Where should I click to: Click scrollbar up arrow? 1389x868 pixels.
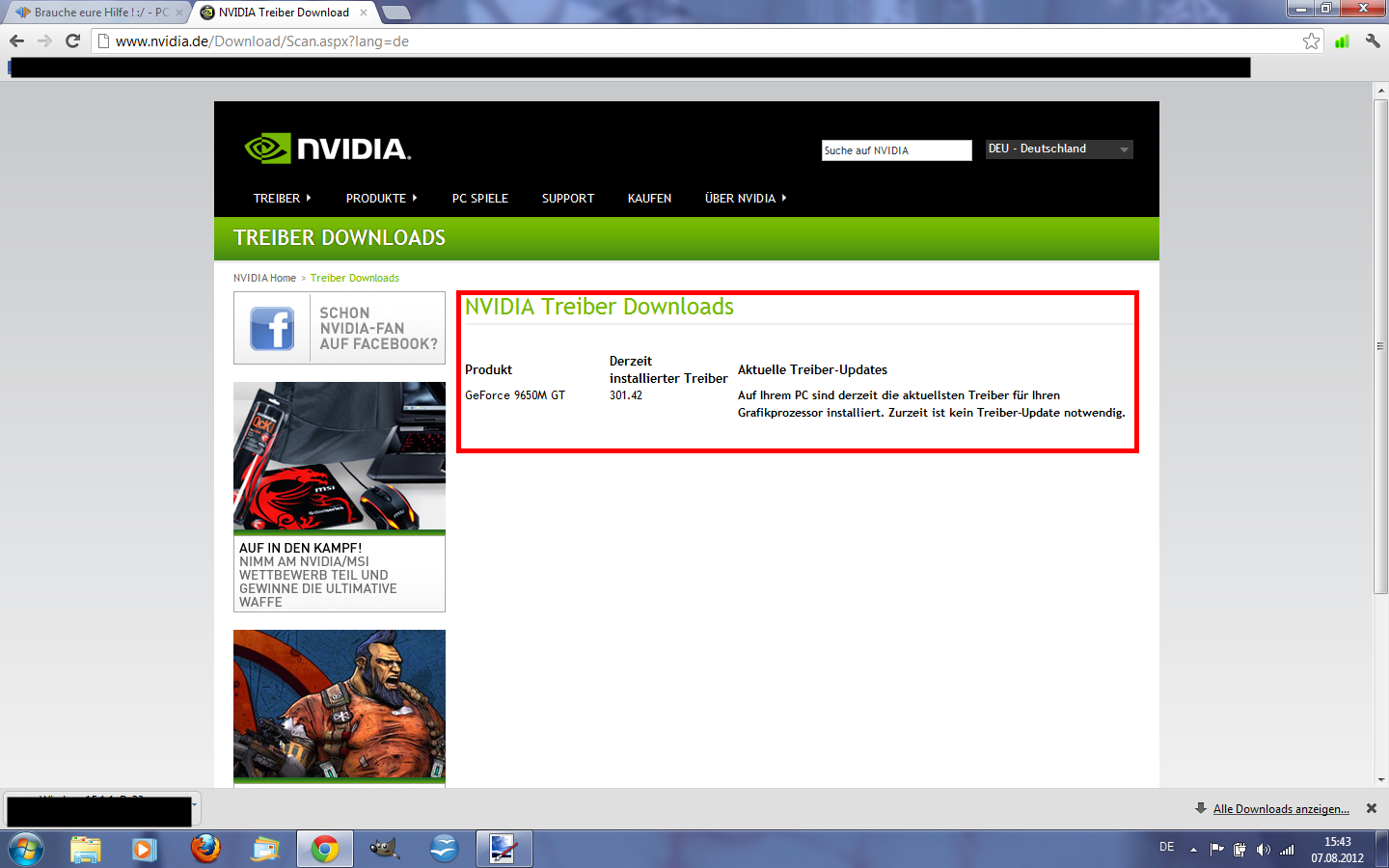point(1380,91)
